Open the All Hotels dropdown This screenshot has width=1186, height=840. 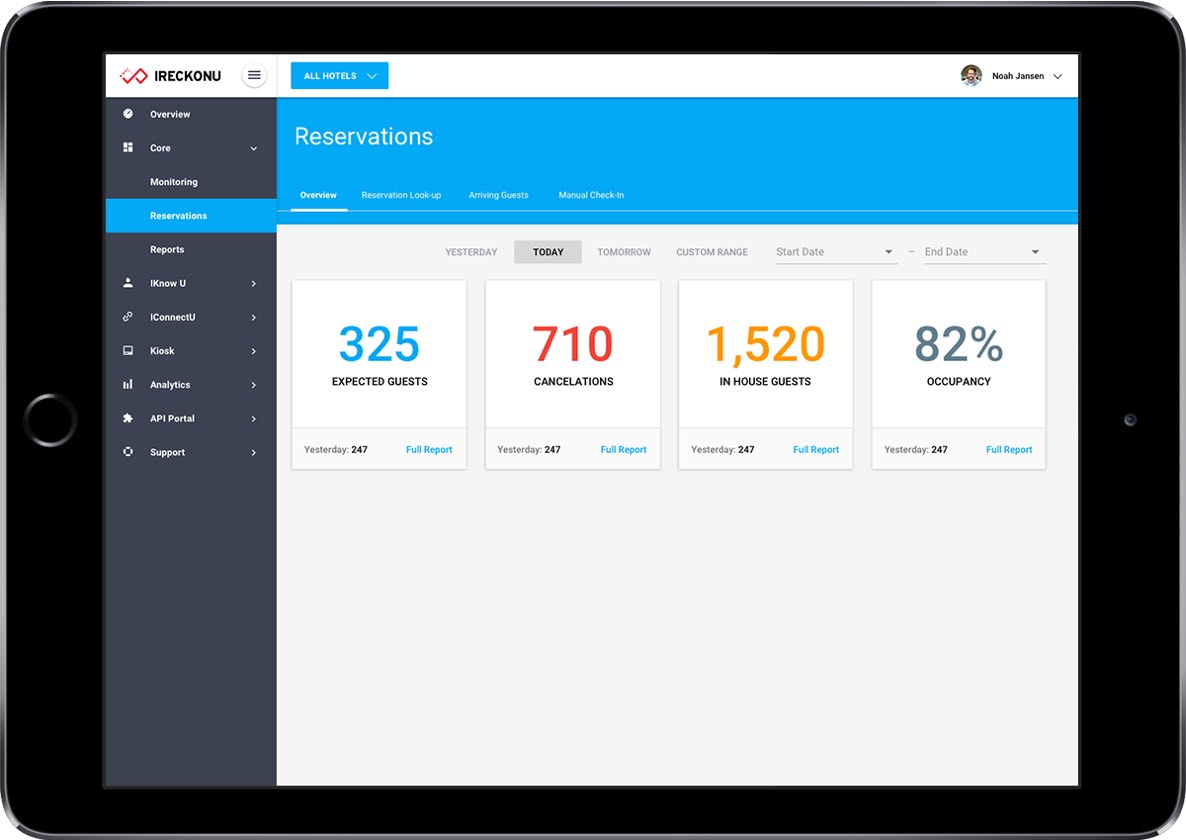point(339,76)
